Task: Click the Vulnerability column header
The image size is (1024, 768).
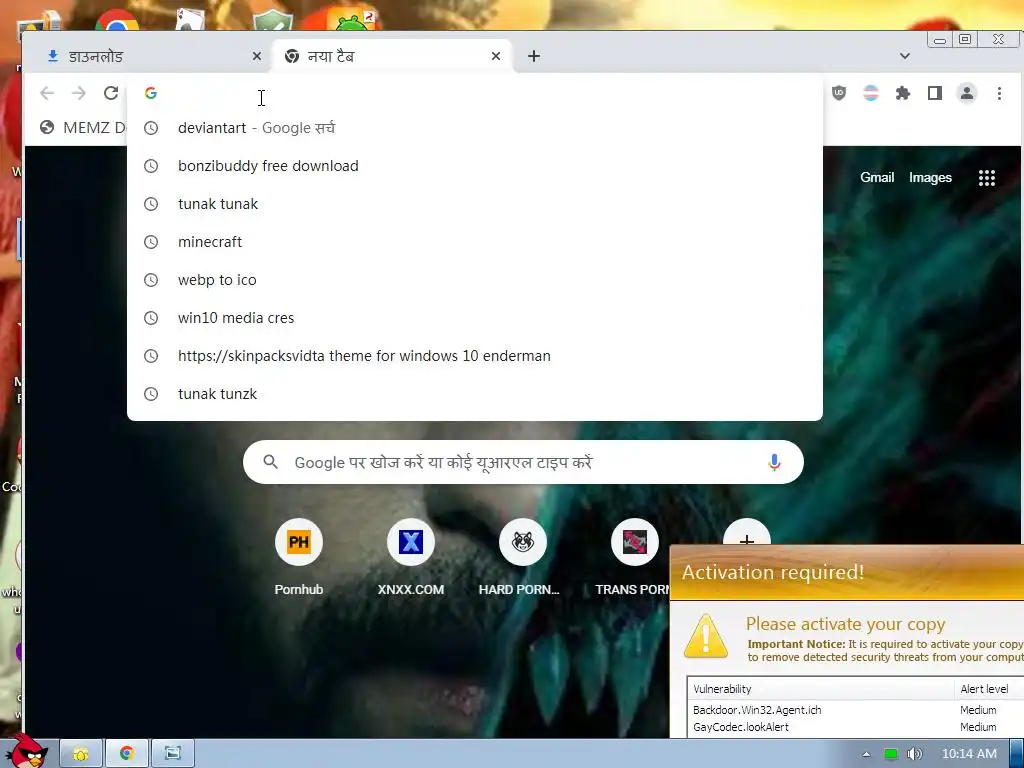Action: (821, 689)
